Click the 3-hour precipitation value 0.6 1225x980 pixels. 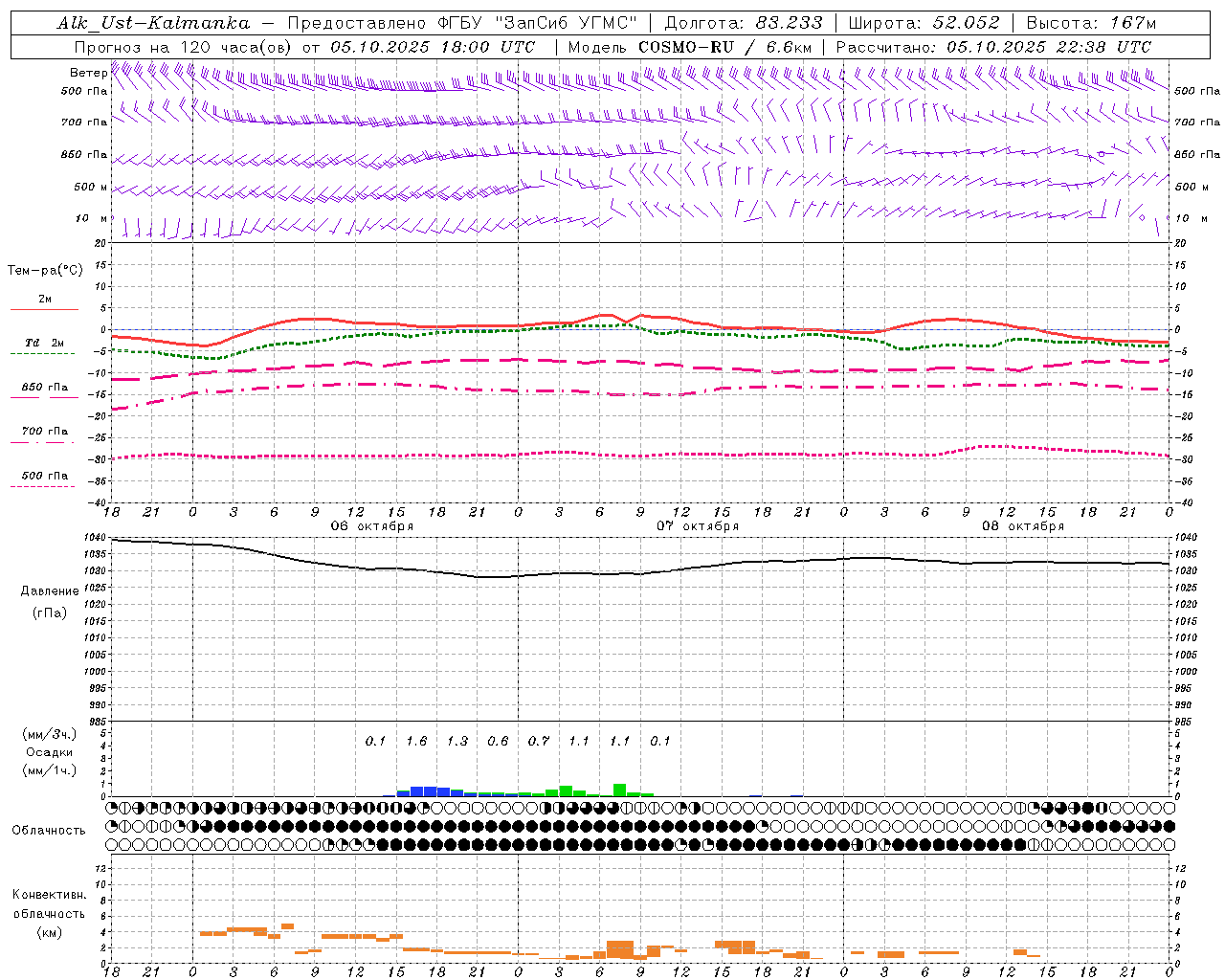[498, 742]
